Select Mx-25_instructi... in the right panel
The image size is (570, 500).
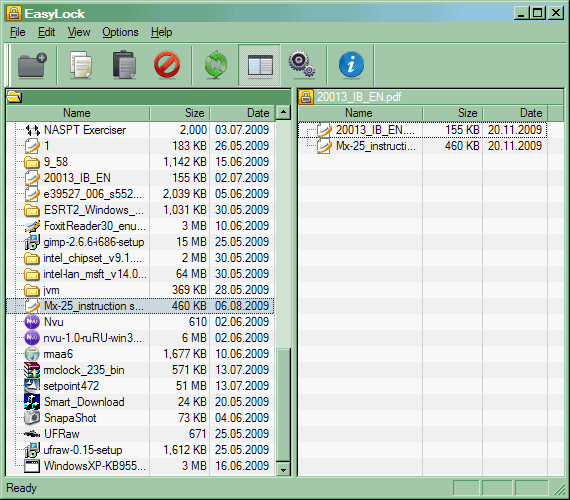click(422, 146)
